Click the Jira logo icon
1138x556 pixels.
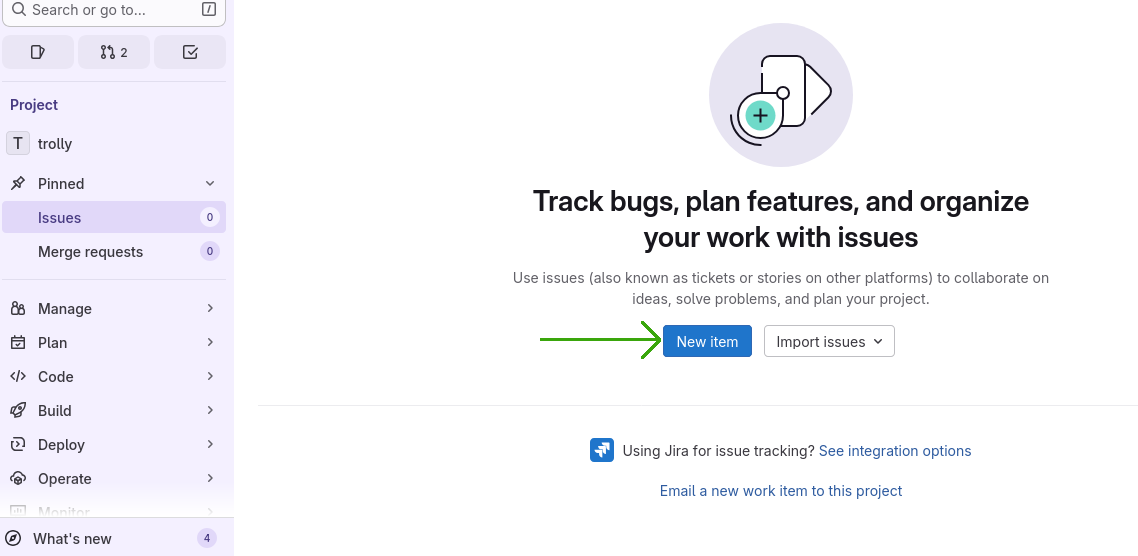[602, 451]
